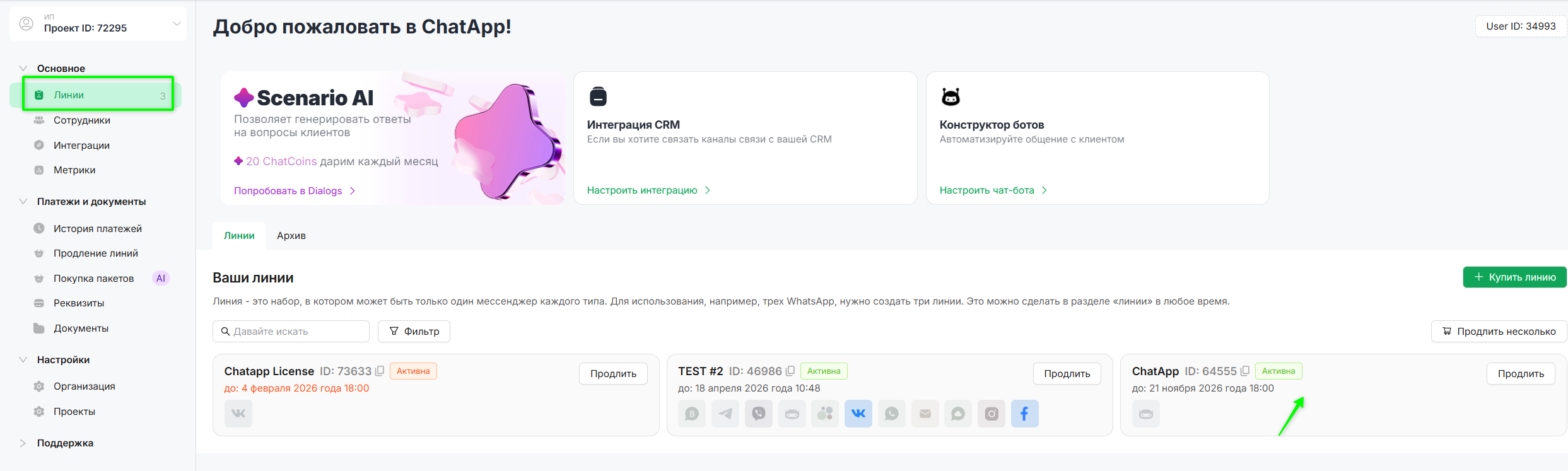This screenshot has width=1568, height=471.
Task: Click the line search input field
Action: 291,332
